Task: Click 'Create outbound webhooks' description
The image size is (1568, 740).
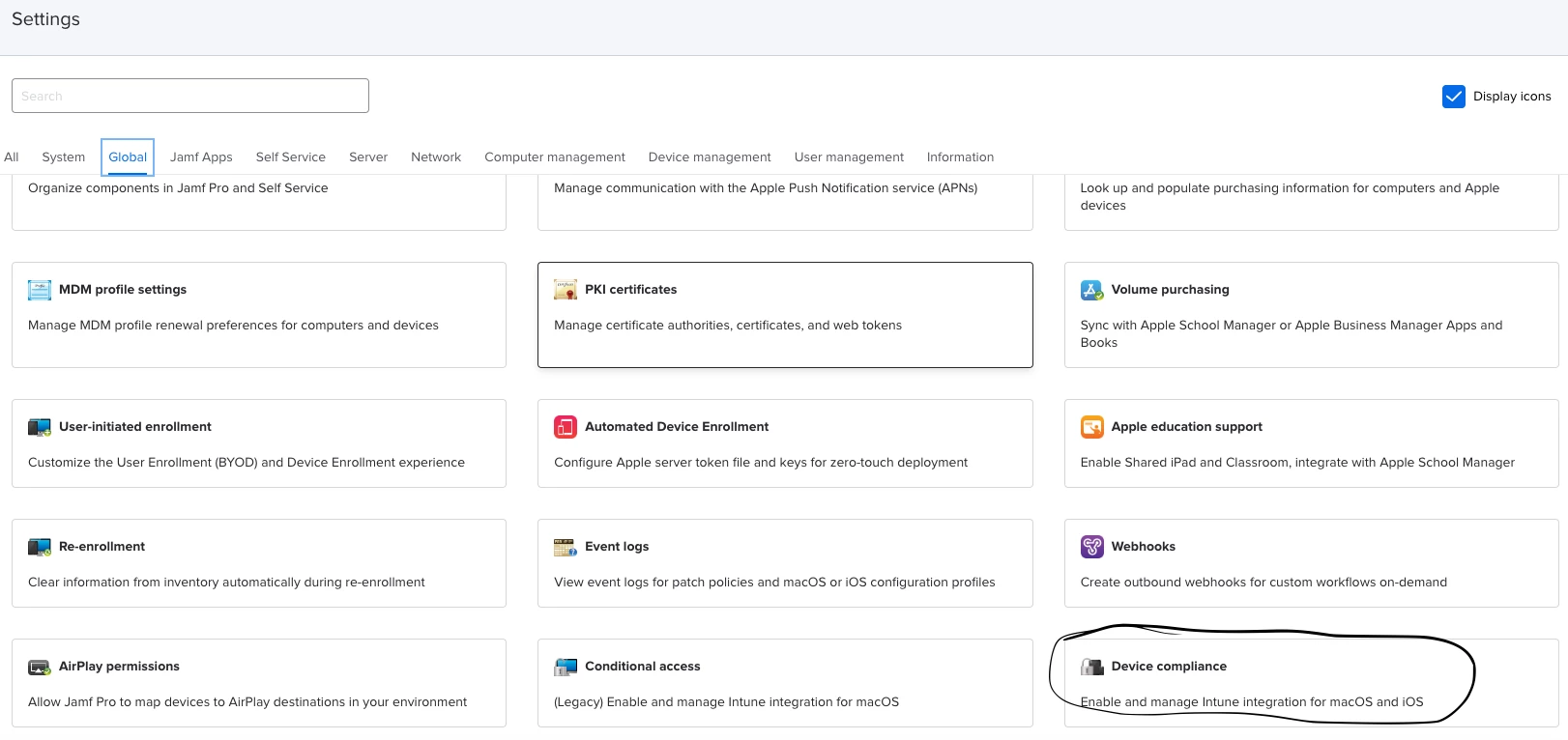Action: pyautogui.click(x=1263, y=583)
